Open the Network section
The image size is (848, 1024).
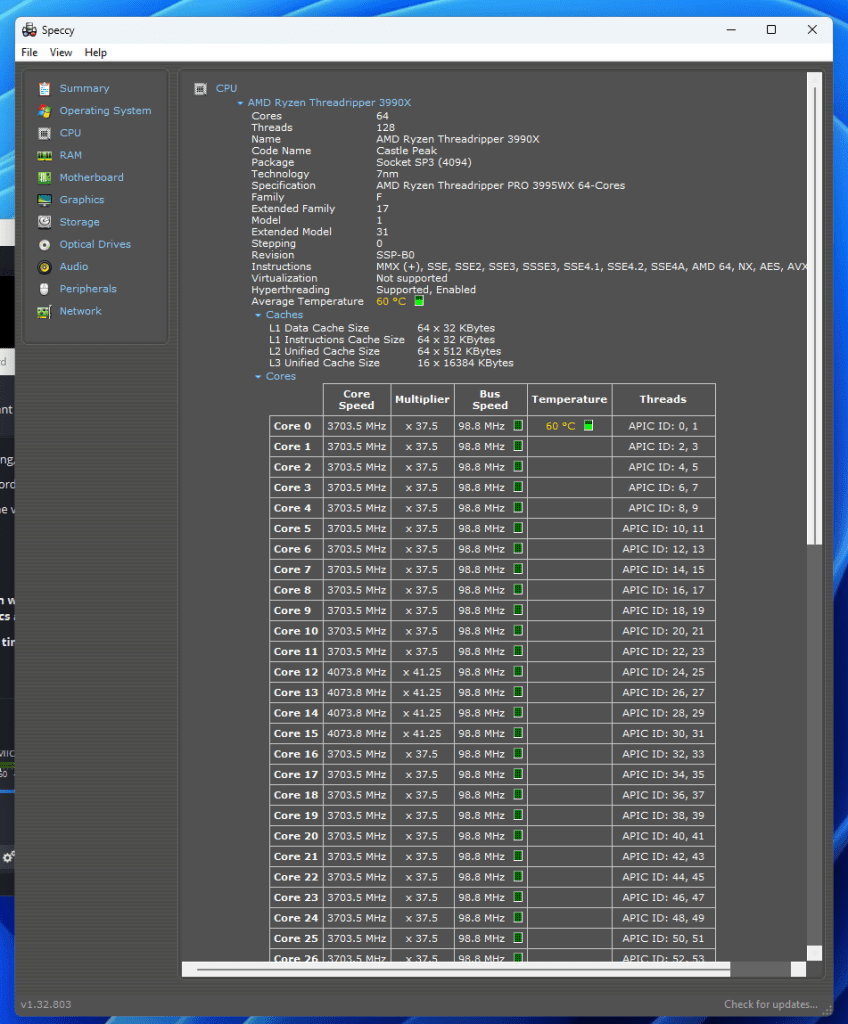click(80, 312)
